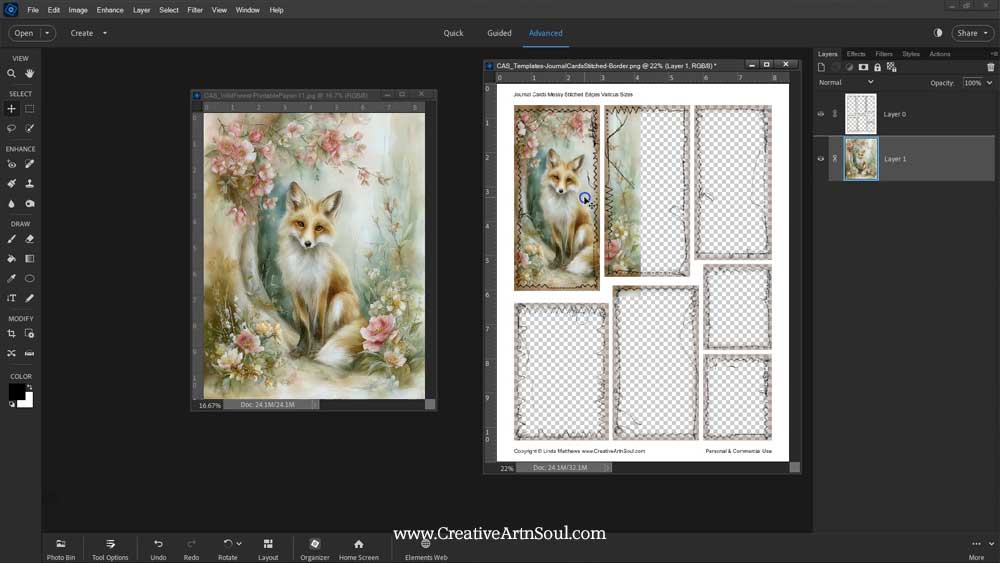This screenshot has height=563, width=1000.
Task: Open the Rotate options arrow
Action: tap(239, 544)
